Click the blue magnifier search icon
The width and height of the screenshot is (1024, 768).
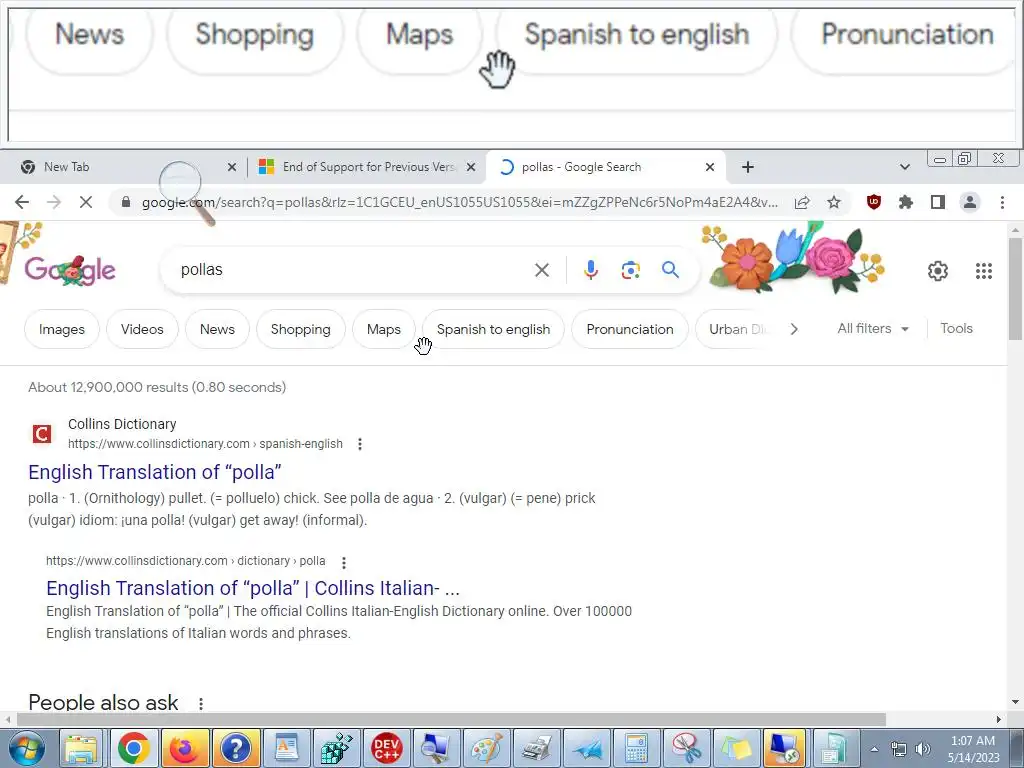tap(670, 270)
